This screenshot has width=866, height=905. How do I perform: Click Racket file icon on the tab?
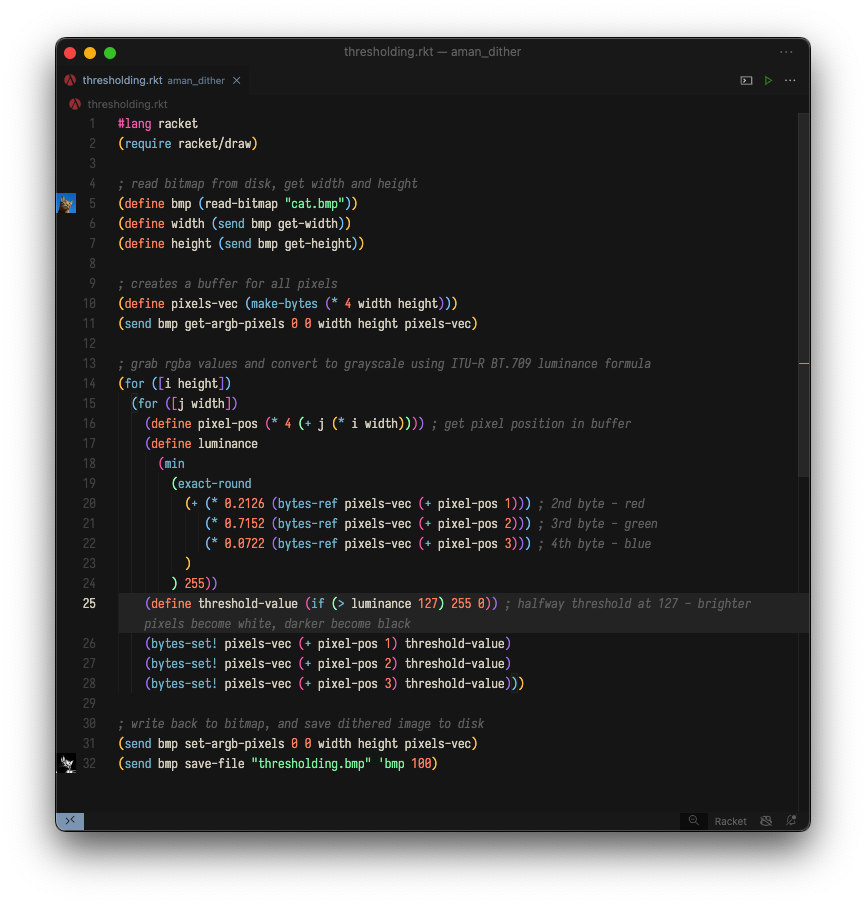(70, 80)
